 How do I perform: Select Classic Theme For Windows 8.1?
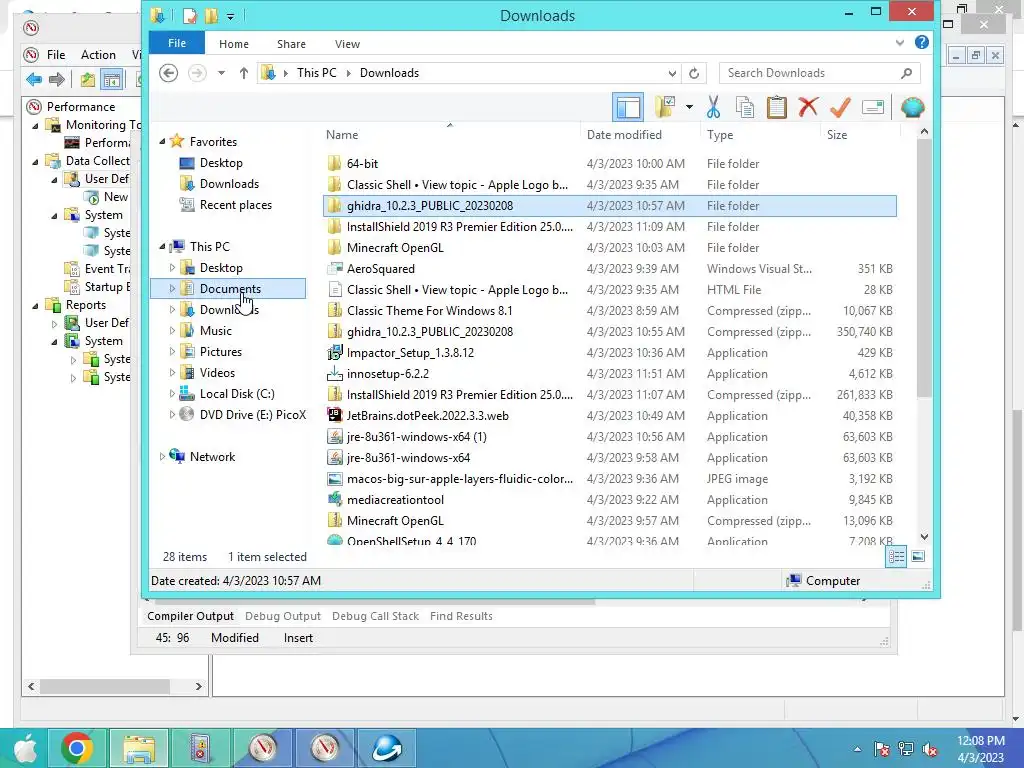tap(430, 311)
